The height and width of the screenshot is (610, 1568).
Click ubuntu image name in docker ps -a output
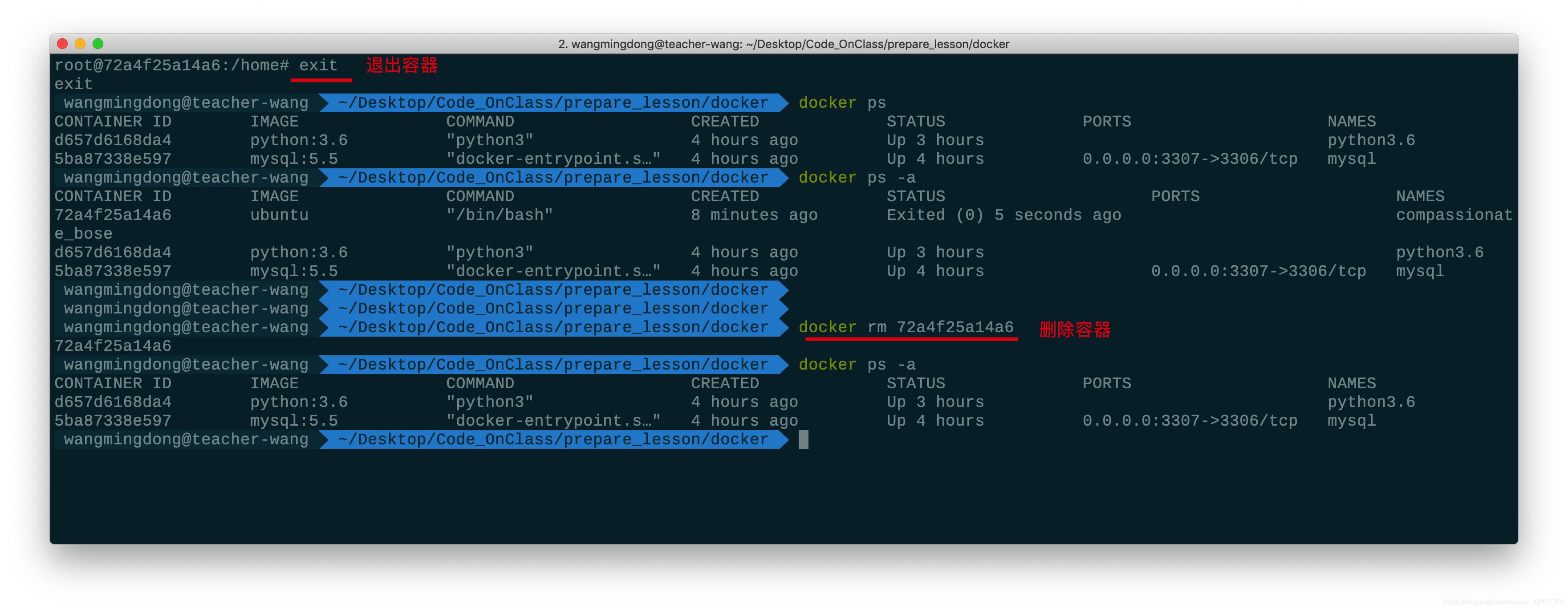pos(280,215)
